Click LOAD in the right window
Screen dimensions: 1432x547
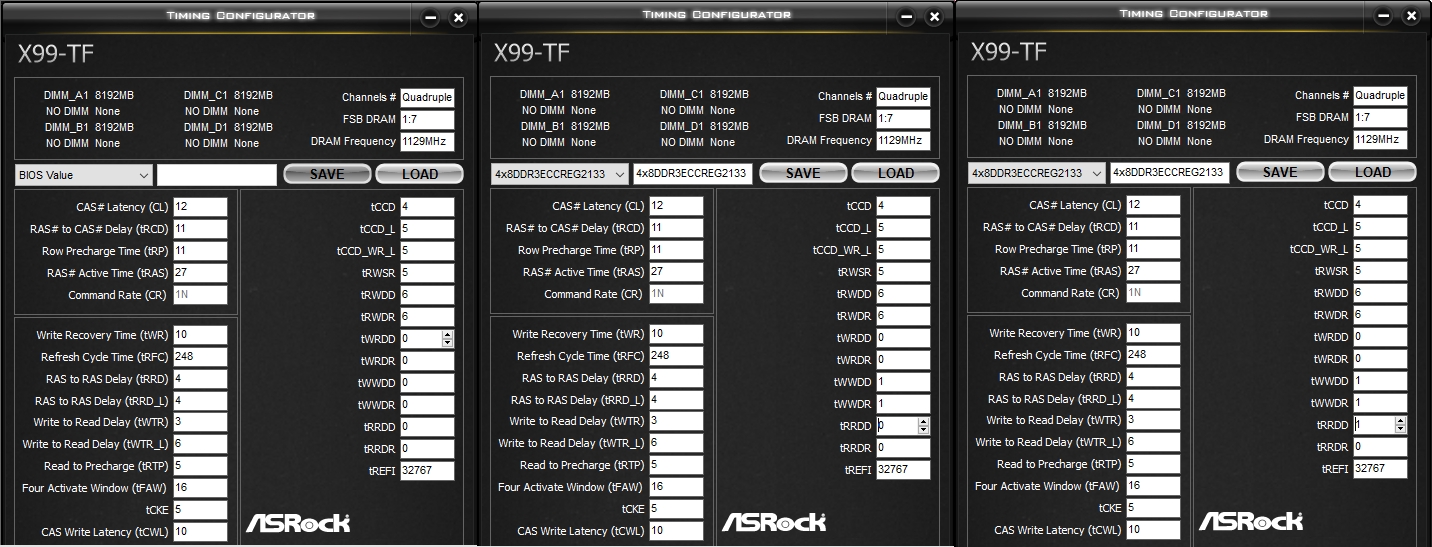(1372, 172)
